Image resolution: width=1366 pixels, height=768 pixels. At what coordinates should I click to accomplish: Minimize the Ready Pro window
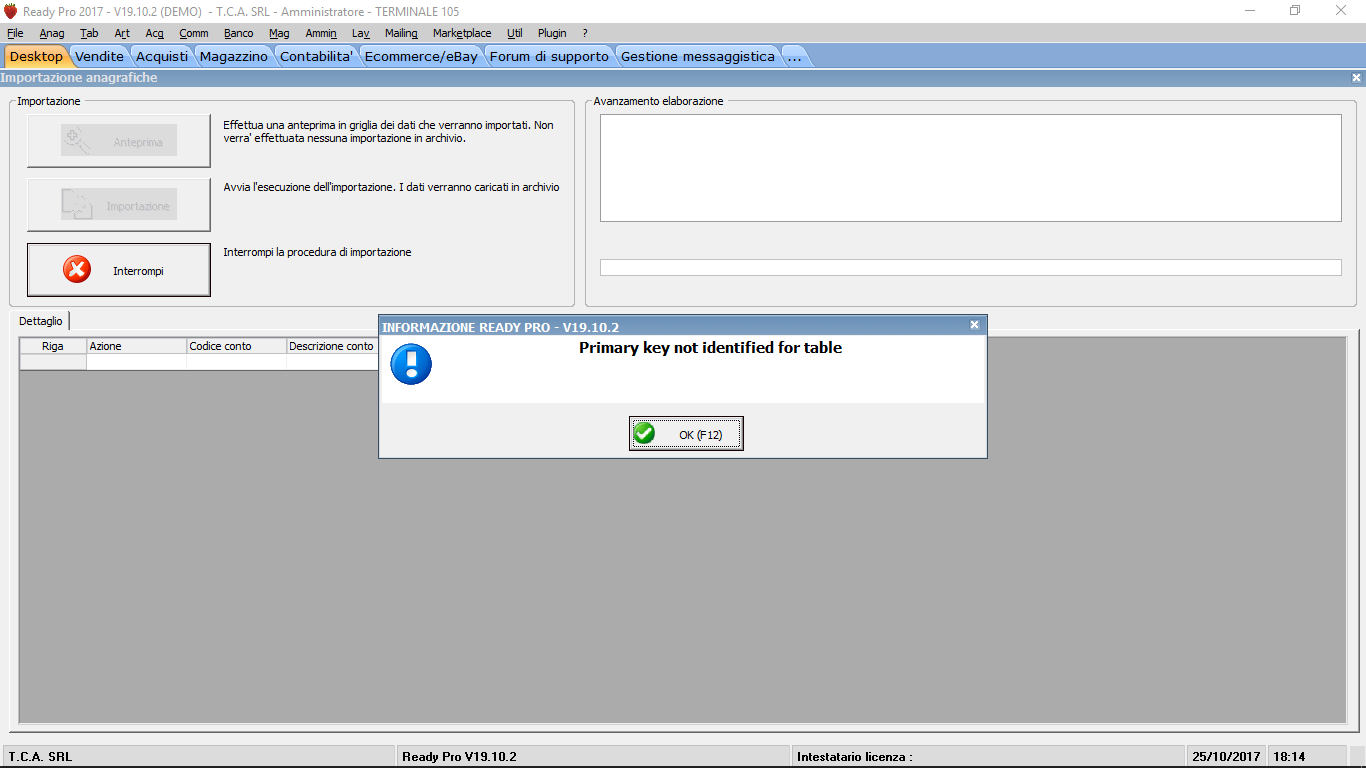[1250, 11]
